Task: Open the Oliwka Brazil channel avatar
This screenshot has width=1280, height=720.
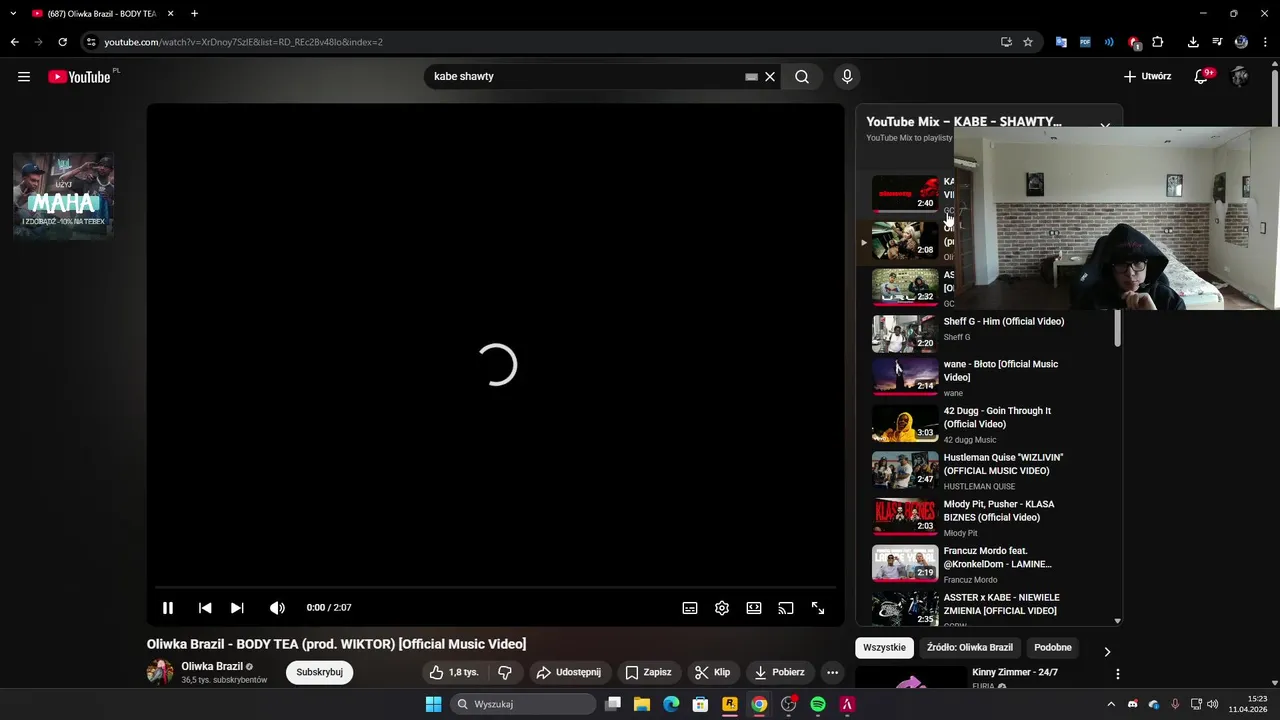Action: point(160,673)
